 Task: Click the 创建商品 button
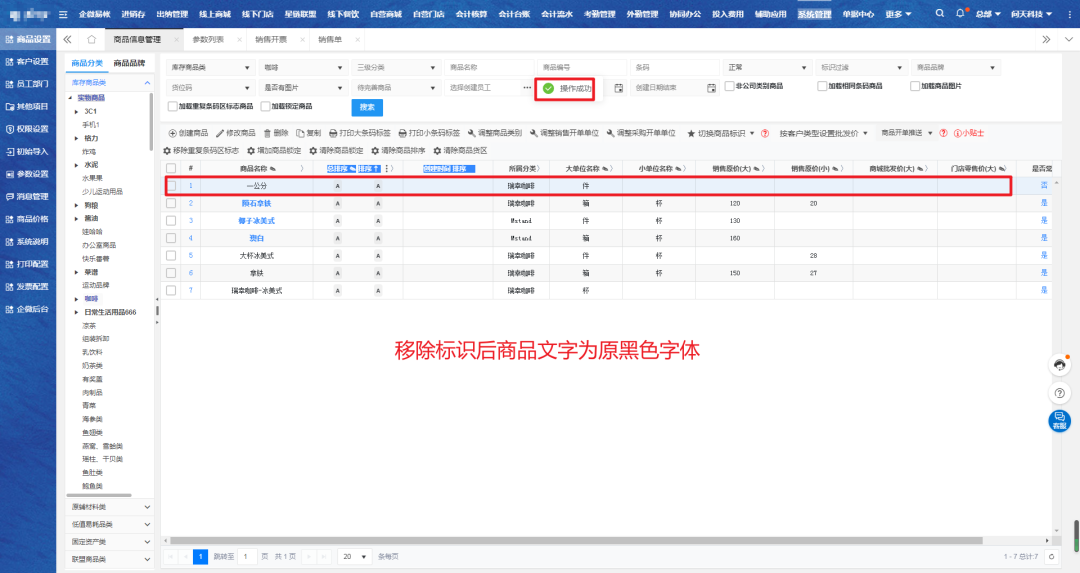186,133
